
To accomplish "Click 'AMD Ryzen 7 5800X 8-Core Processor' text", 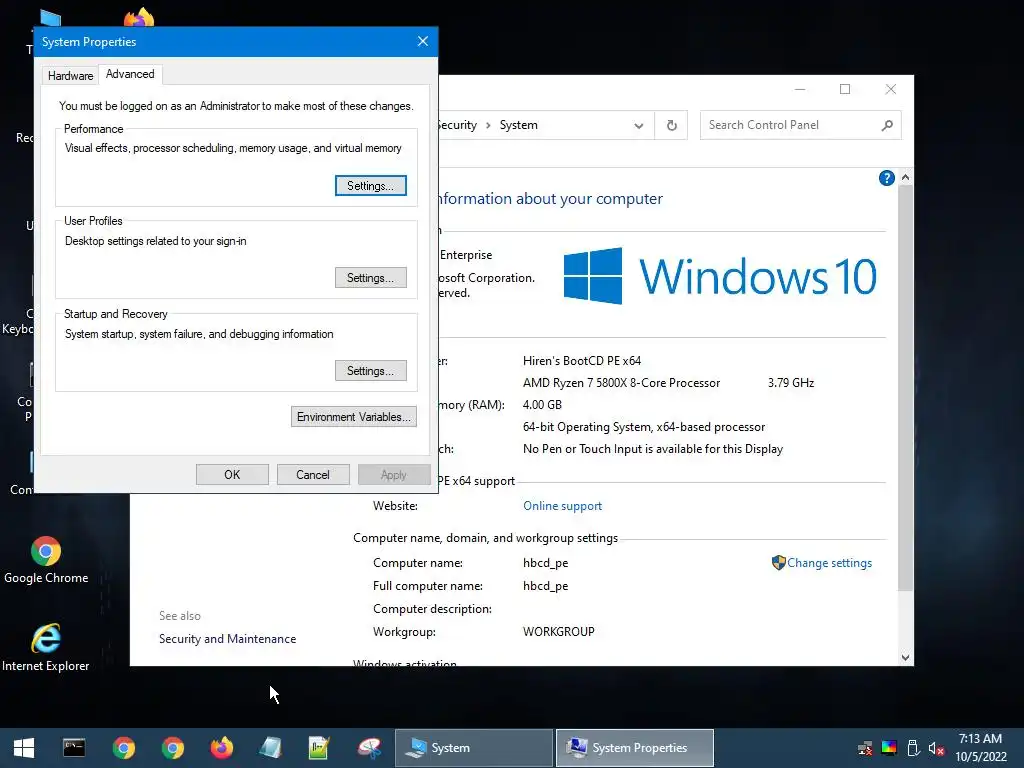I will click(x=621, y=383).
